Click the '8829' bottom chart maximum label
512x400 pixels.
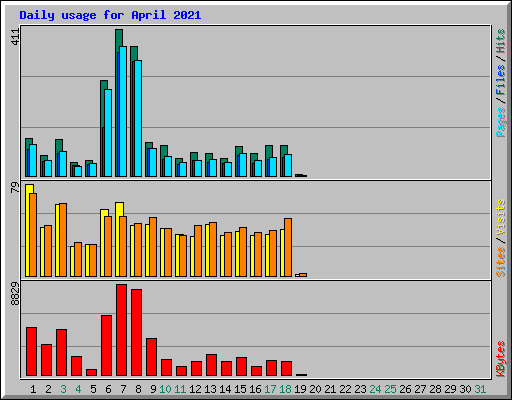[x=15, y=294]
